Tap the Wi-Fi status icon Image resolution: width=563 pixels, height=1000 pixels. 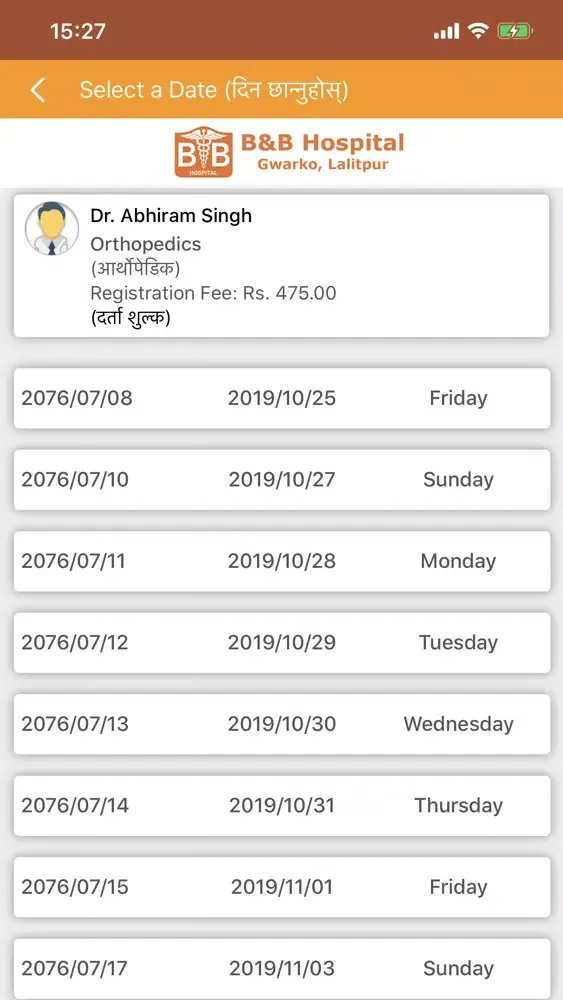coord(477,31)
